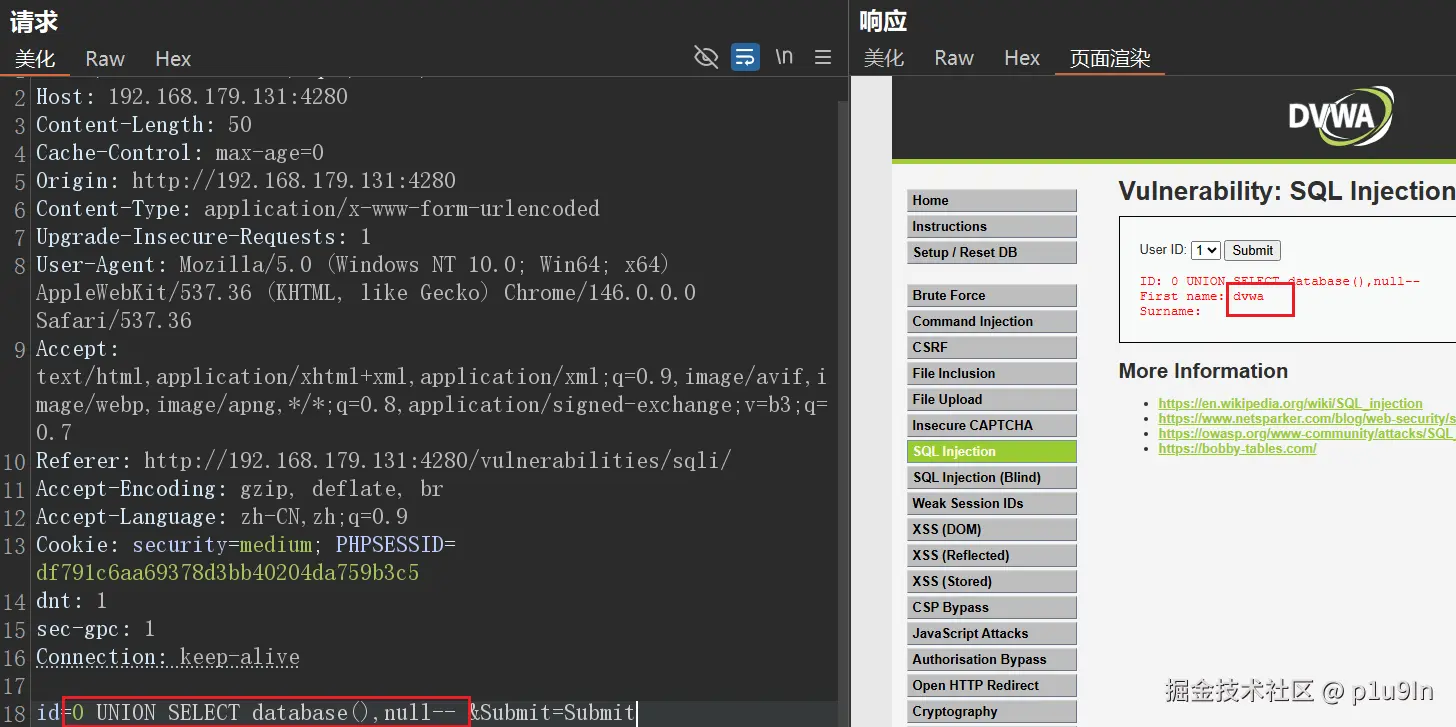This screenshot has height=727, width=1456.
Task: Open the User ID dropdown
Action: pyautogui.click(x=1205, y=250)
